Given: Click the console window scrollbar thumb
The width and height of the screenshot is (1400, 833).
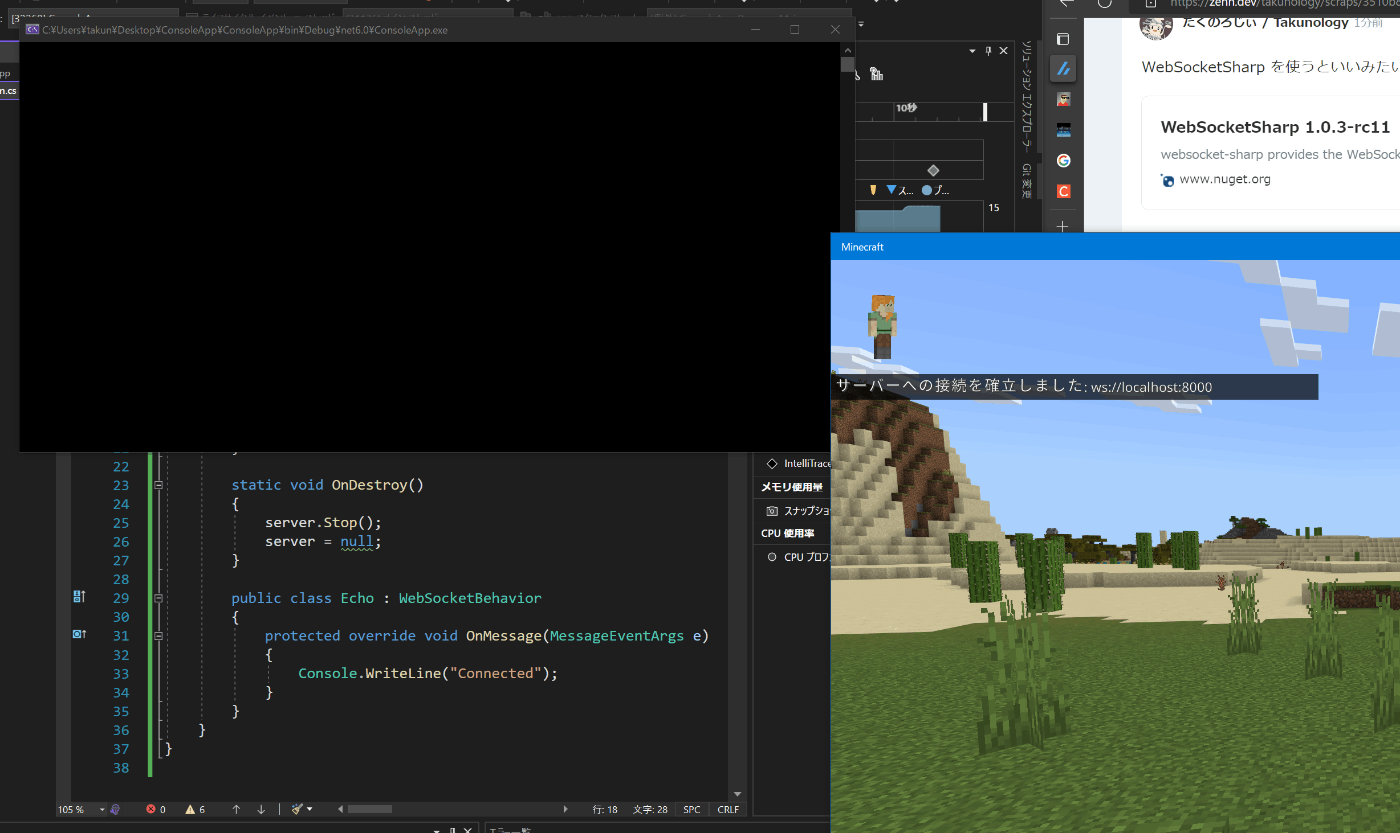Looking at the screenshot, I should [847, 65].
